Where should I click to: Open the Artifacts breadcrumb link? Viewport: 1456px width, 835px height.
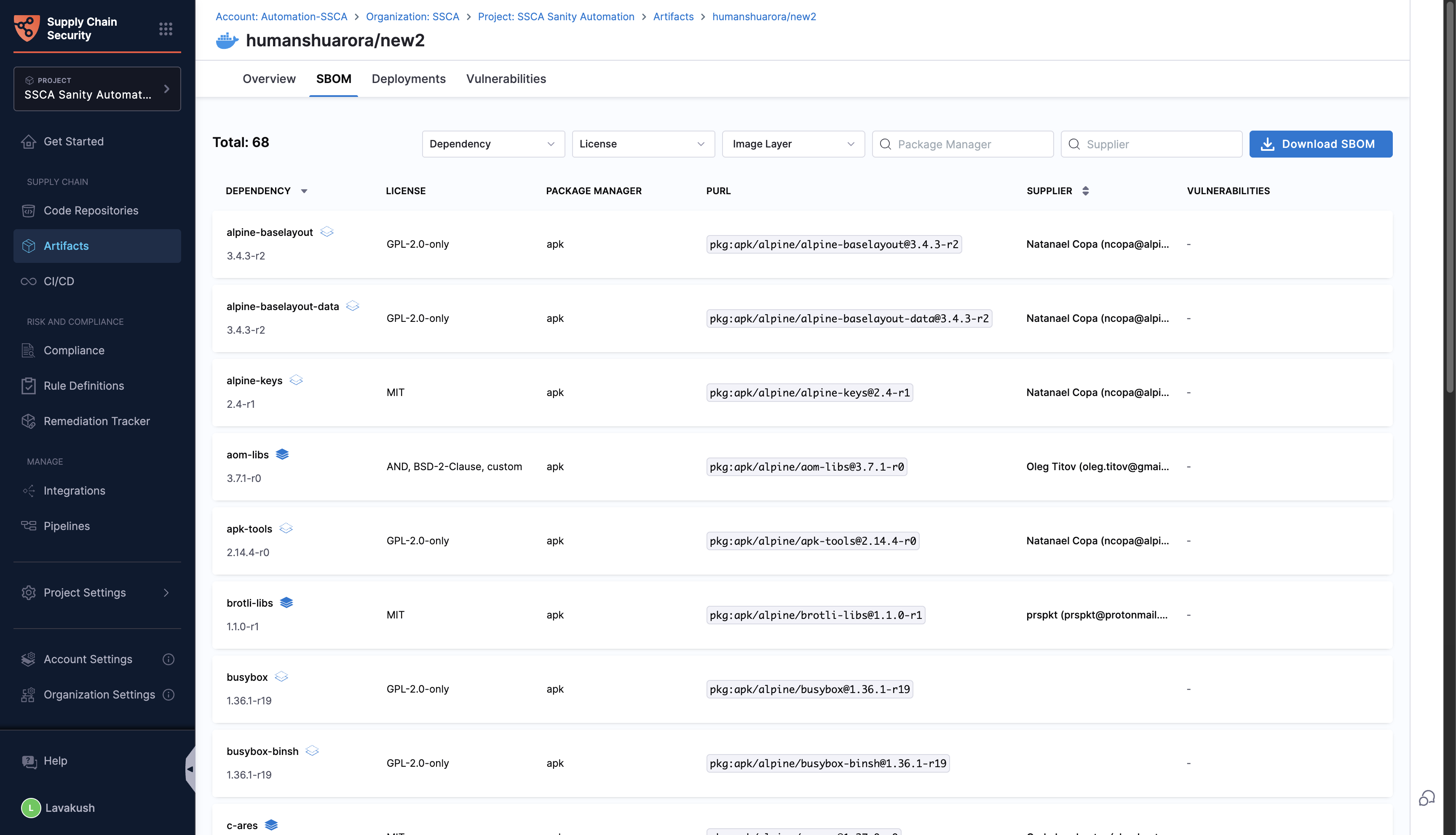click(x=673, y=16)
